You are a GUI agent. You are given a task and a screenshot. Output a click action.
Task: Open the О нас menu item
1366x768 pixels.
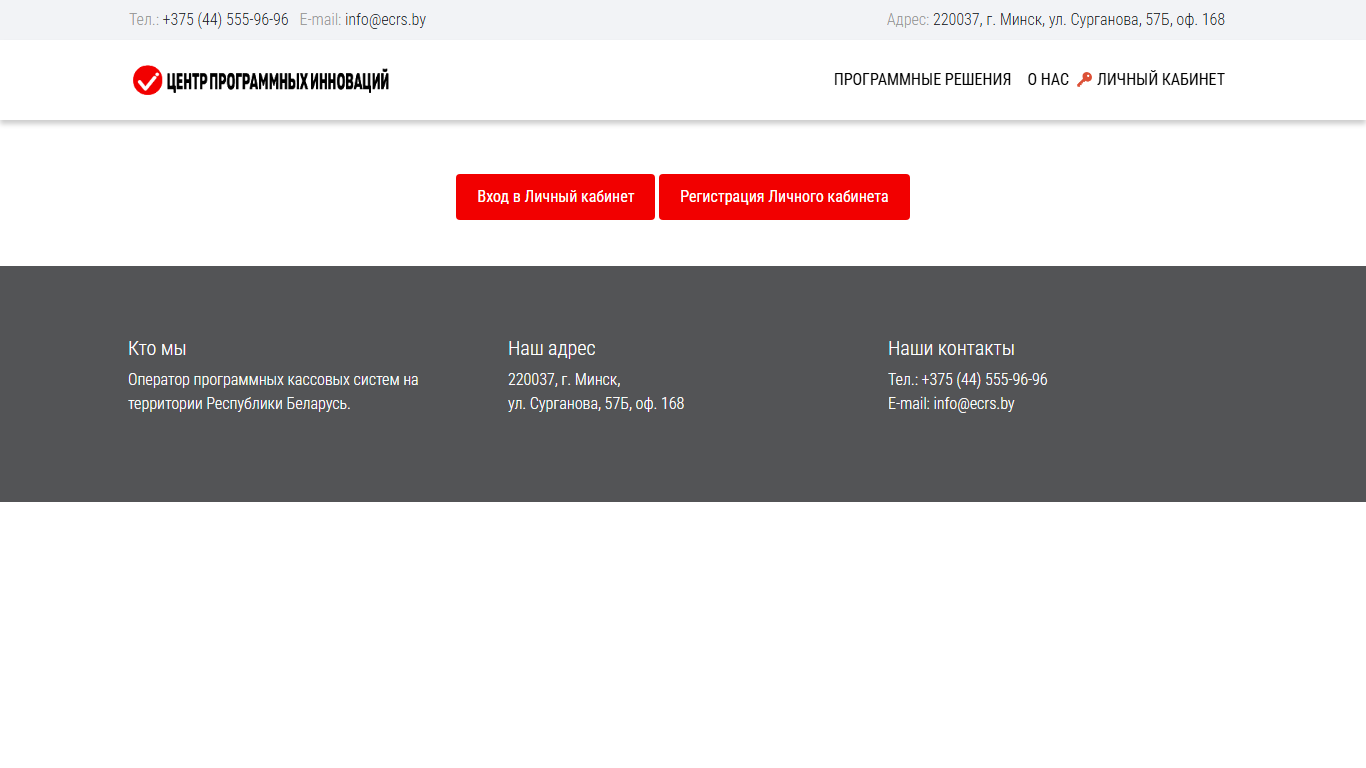pyautogui.click(x=1048, y=80)
